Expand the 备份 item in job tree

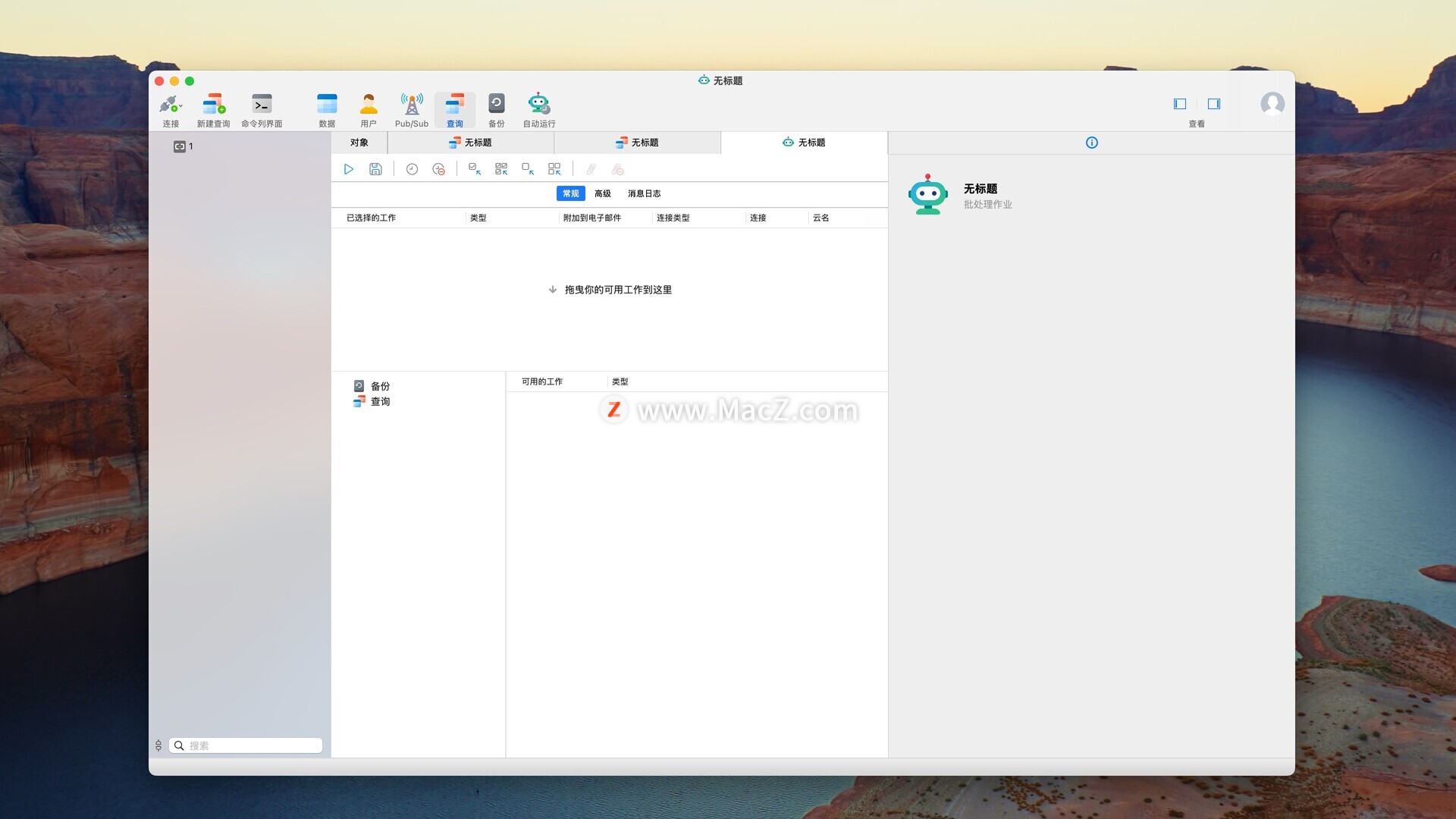click(379, 386)
